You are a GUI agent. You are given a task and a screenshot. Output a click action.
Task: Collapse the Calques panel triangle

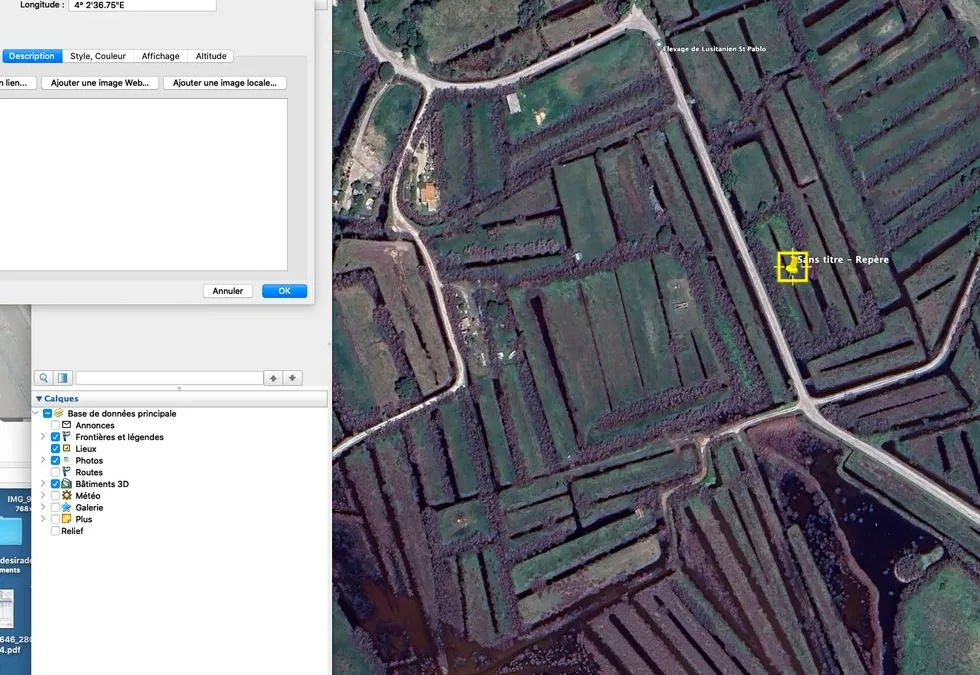coord(39,399)
